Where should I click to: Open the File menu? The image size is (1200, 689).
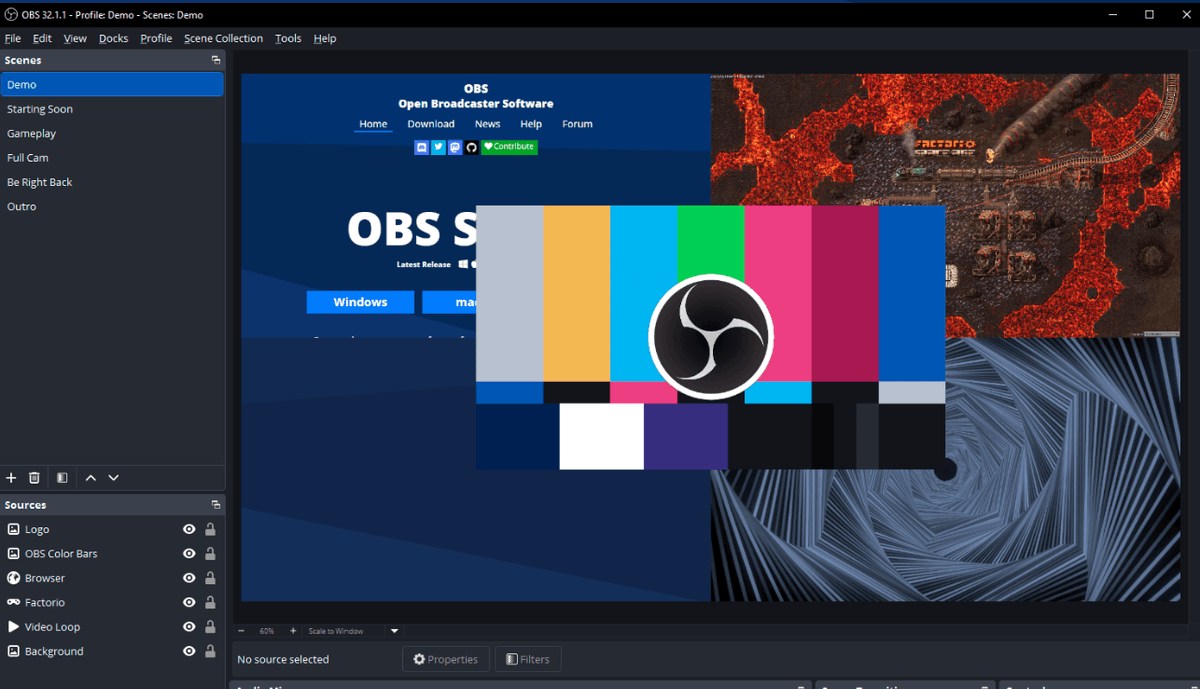13,38
